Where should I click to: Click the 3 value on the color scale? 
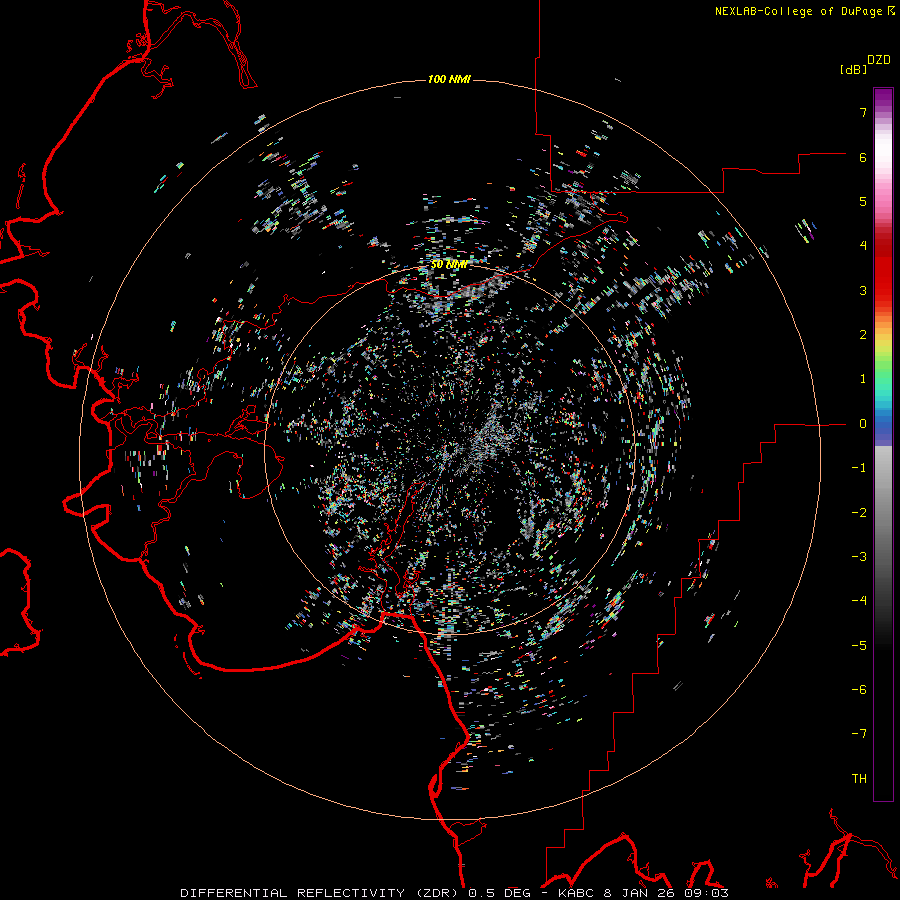(x=863, y=290)
